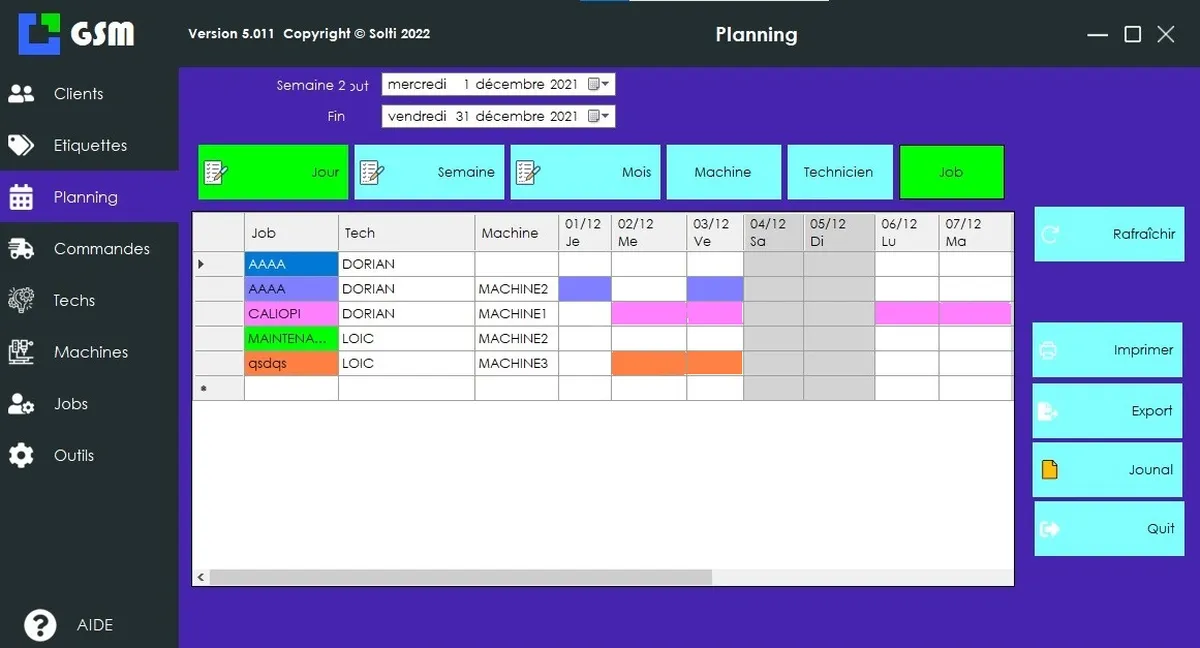
Task: Click the refresh arrow icon on Rafraîchir
Action: (1050, 235)
